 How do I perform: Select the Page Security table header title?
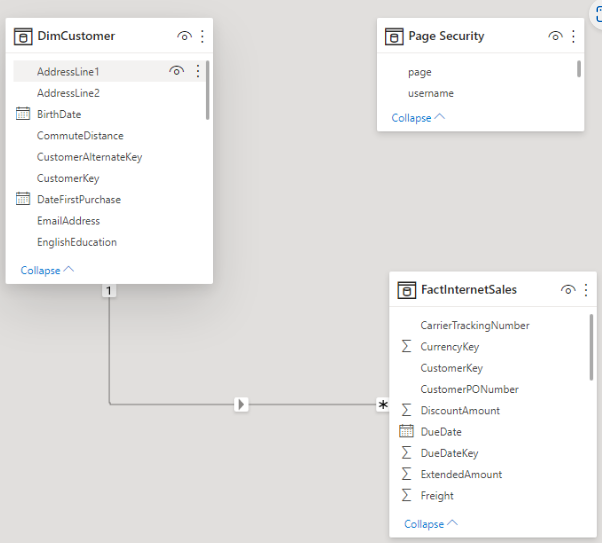click(x=446, y=36)
